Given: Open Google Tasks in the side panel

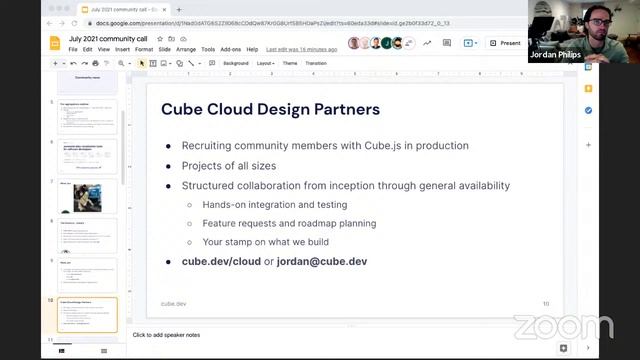Looking at the screenshot, I should (588, 110).
